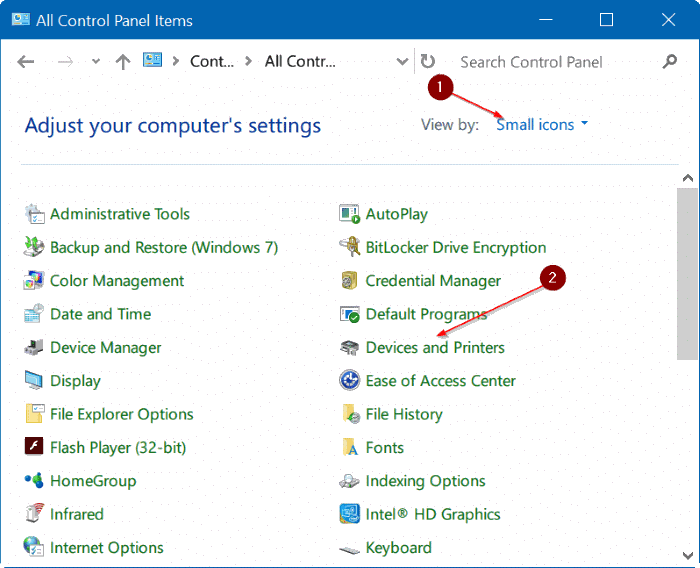Open the Flash Player (32-bit) link

tap(118, 448)
